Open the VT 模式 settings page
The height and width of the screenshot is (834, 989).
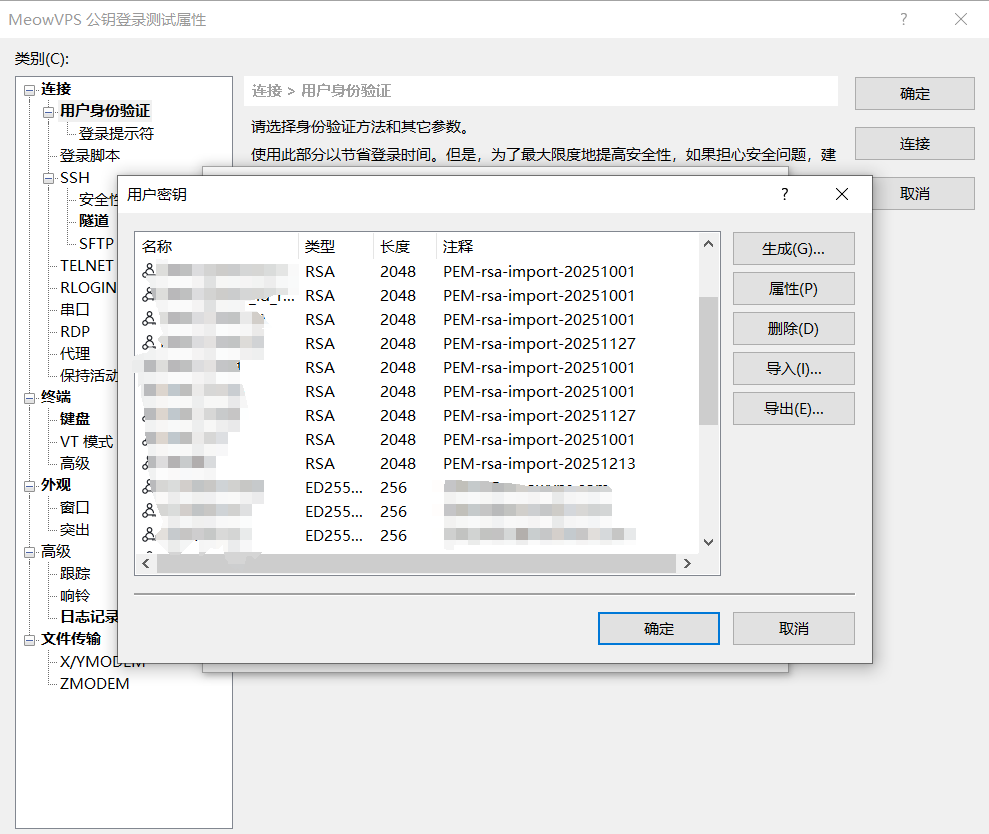point(86,442)
